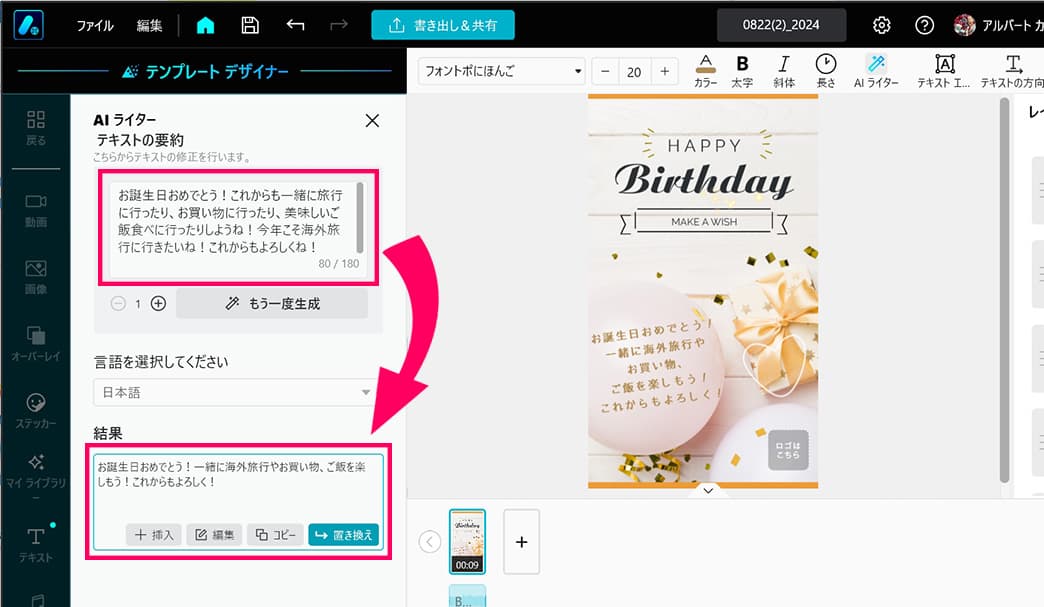Select the HAPPY text on canvas
The image size is (1044, 607).
click(x=704, y=146)
